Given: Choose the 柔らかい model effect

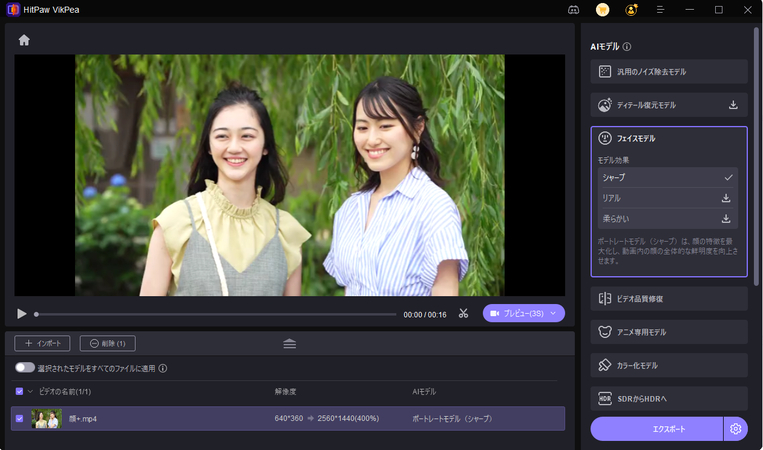Looking at the screenshot, I should pyautogui.click(x=667, y=219).
